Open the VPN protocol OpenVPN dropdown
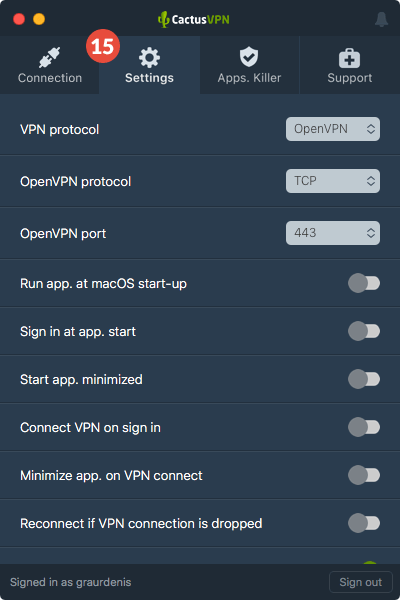 click(x=333, y=129)
